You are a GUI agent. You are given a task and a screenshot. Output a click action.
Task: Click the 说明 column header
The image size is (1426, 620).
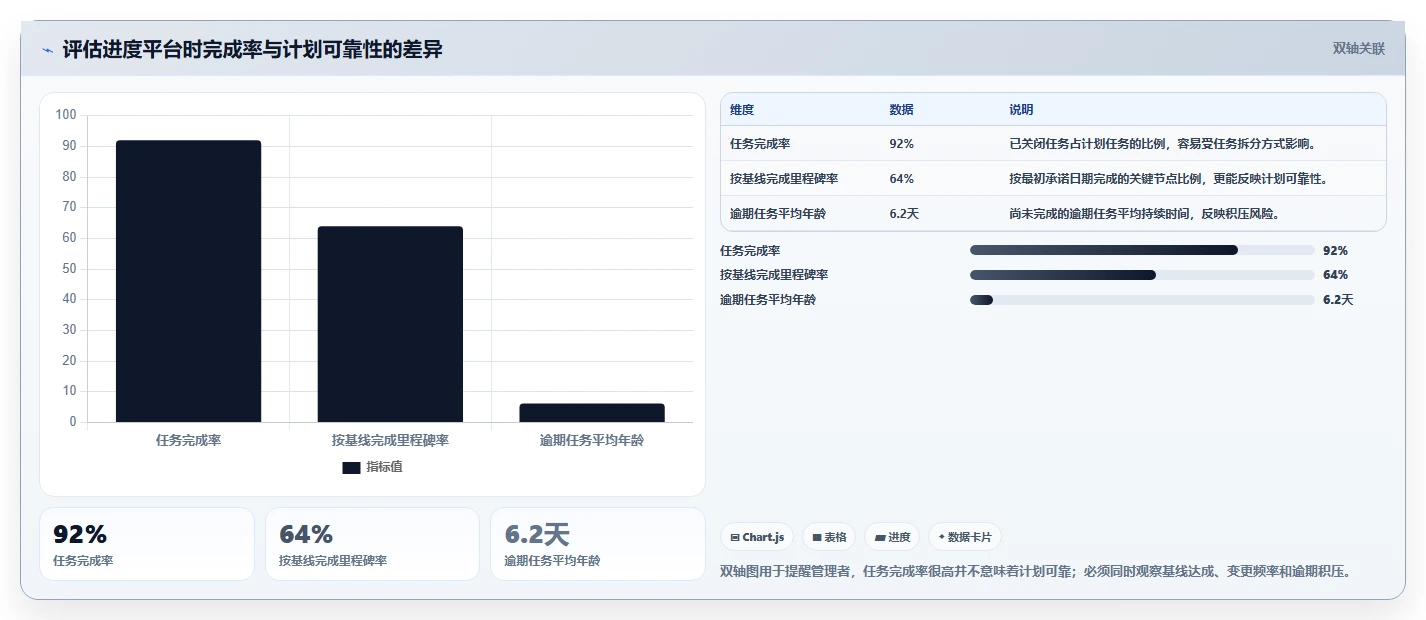[x=1021, y=110]
